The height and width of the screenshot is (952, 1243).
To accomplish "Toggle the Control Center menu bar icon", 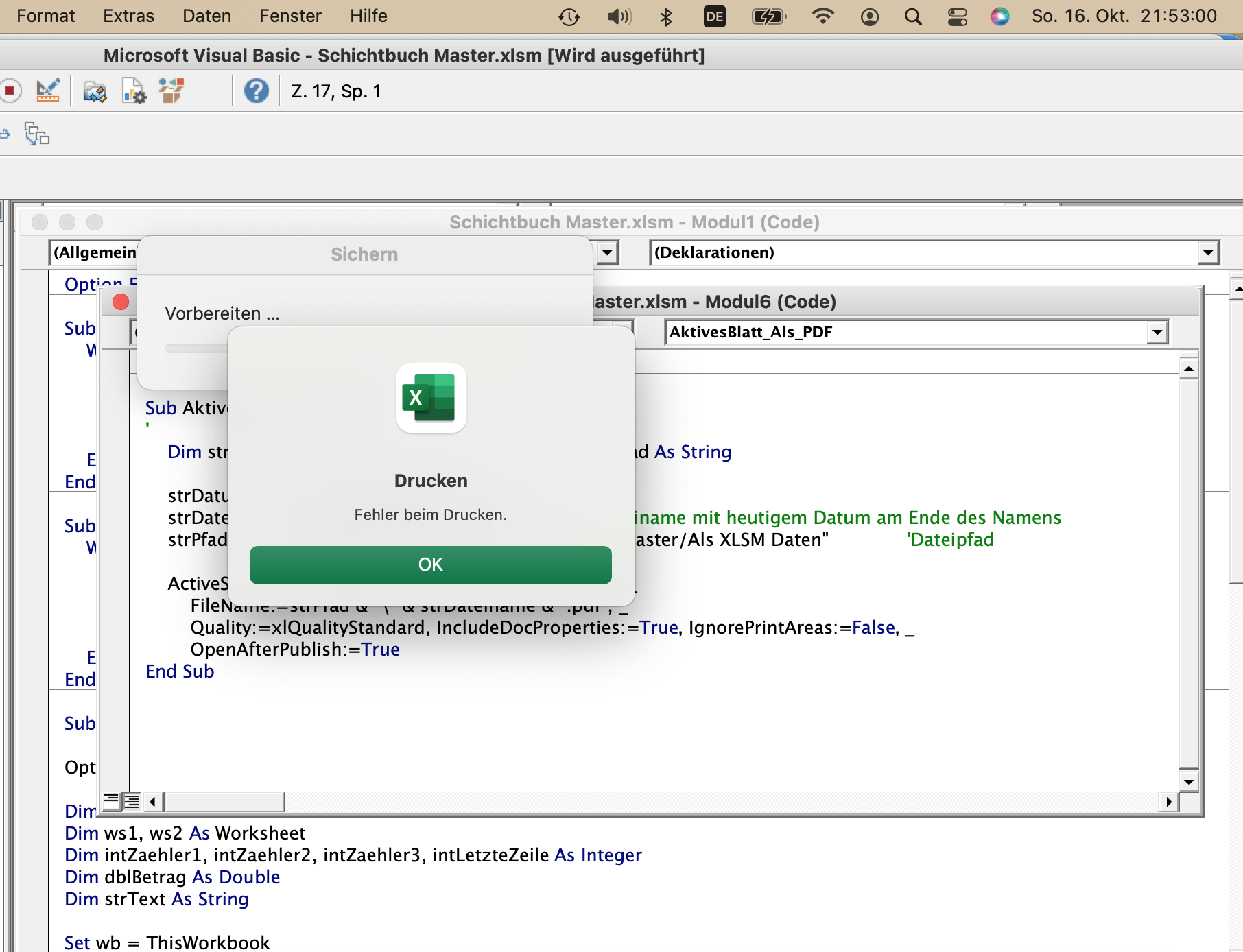I will tap(957, 16).
